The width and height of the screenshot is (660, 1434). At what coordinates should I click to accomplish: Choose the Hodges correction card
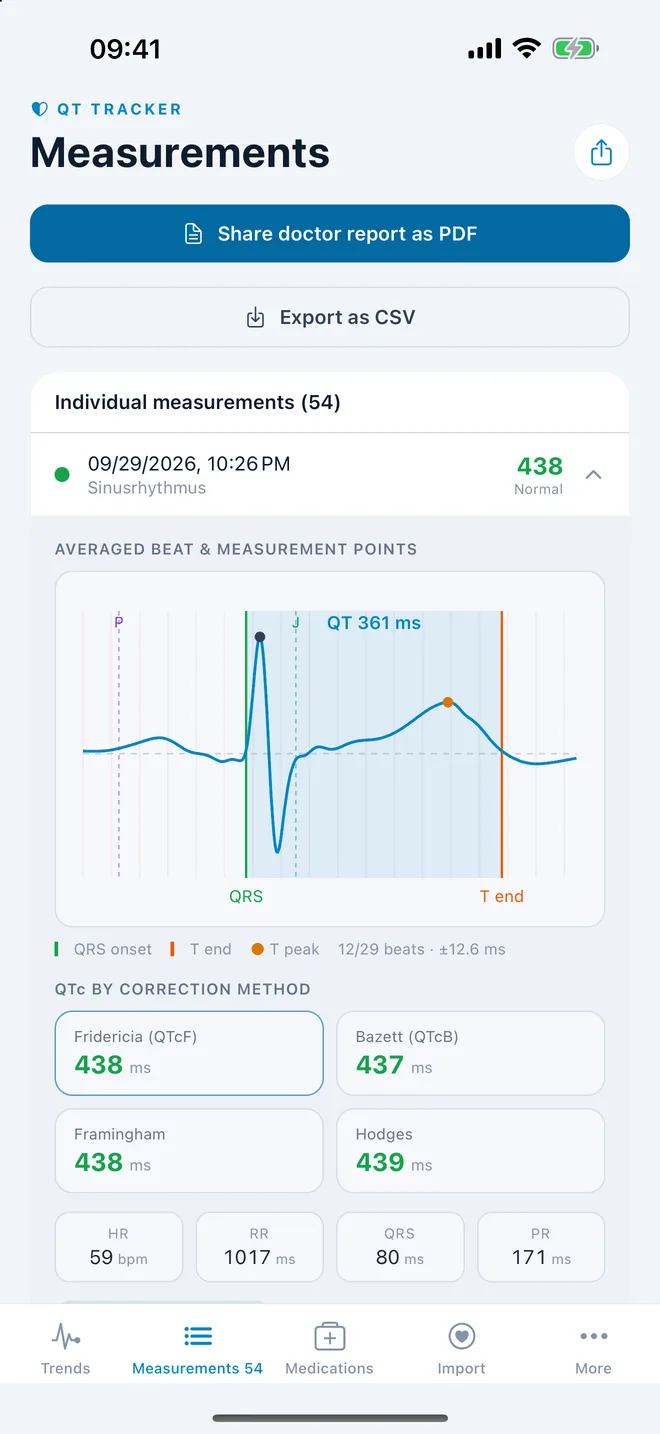471,1150
